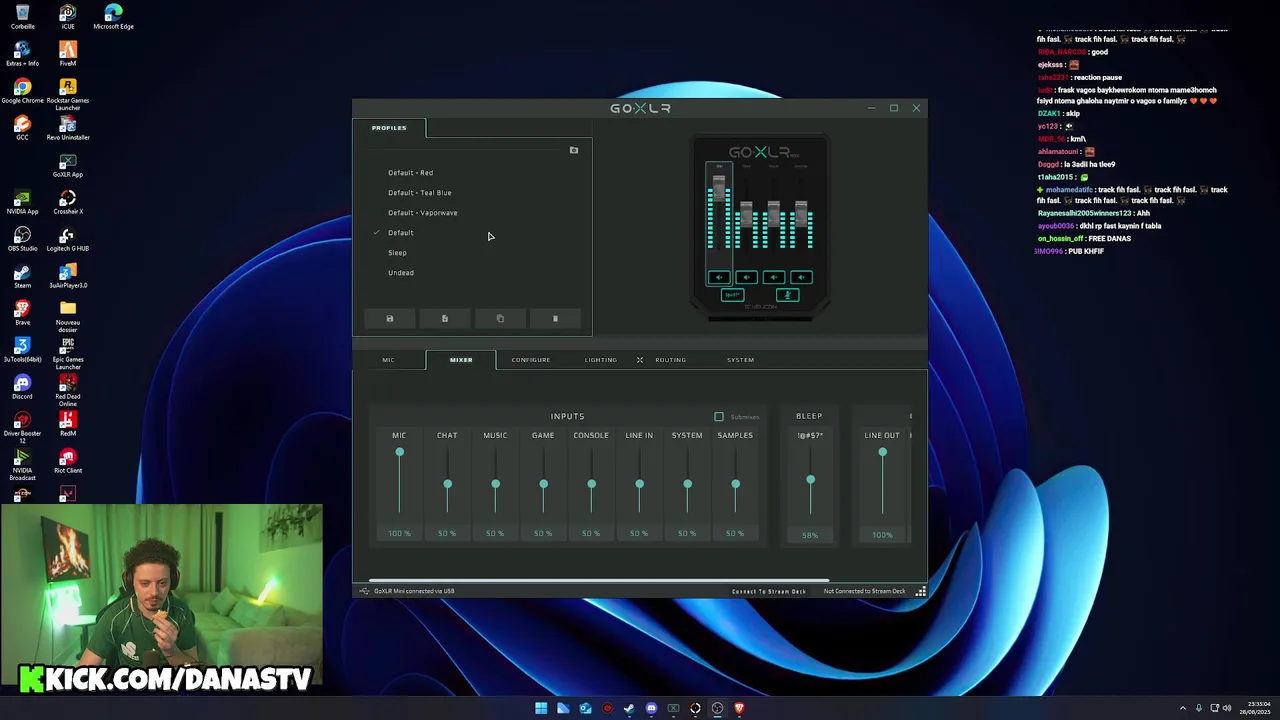1280x720 pixels.
Task: Click the Windows Start button in taskbar
Action: tap(541, 708)
